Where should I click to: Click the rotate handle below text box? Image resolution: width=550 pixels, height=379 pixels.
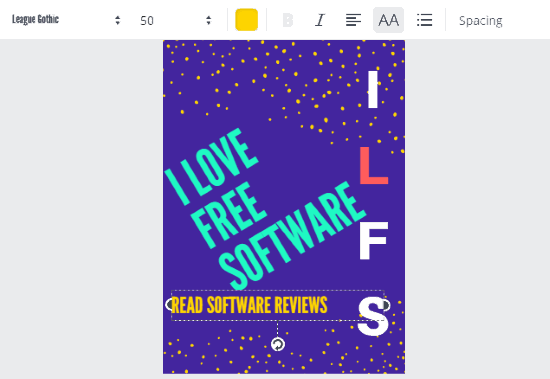click(278, 344)
